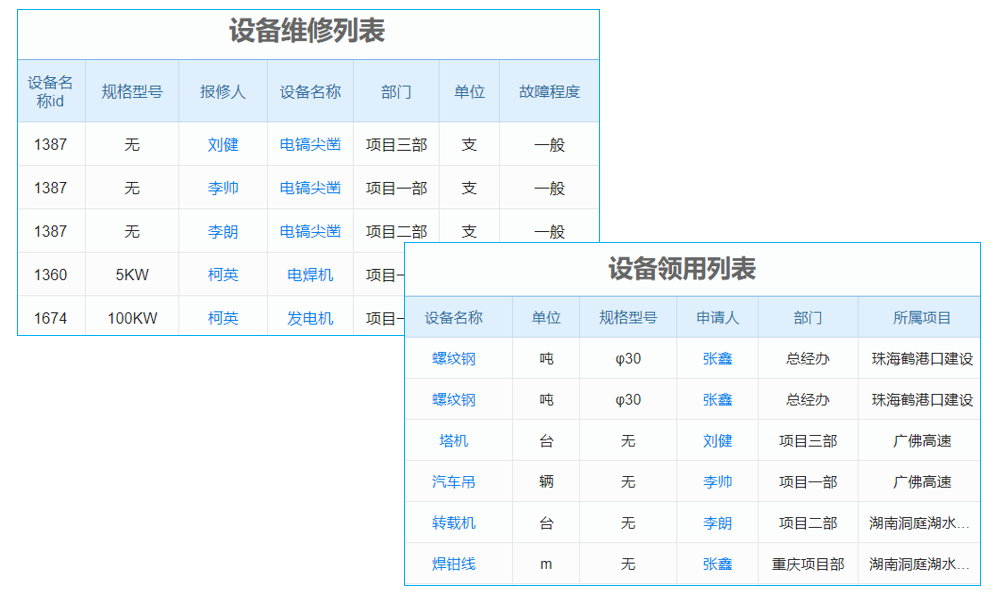1000x600 pixels.
Task: Click the 规格型号 header in requisition list
Action: click(x=628, y=316)
